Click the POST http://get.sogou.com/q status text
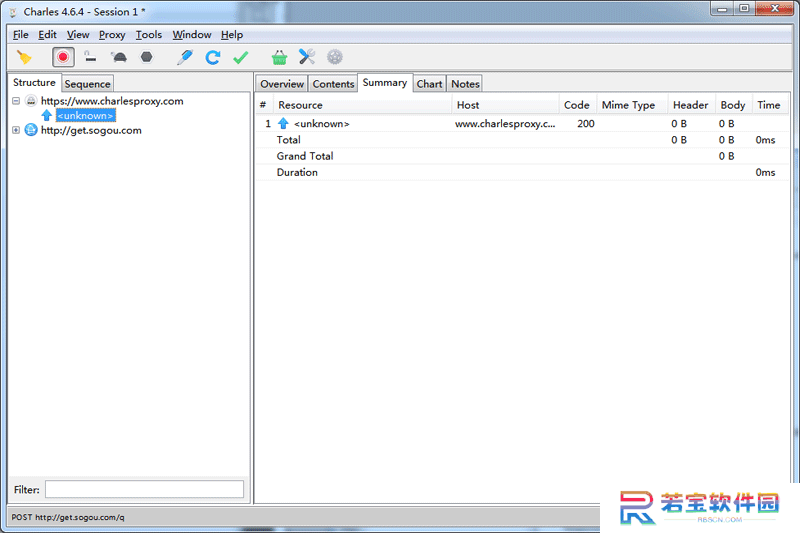Viewport: 800px width, 533px height. point(67,517)
